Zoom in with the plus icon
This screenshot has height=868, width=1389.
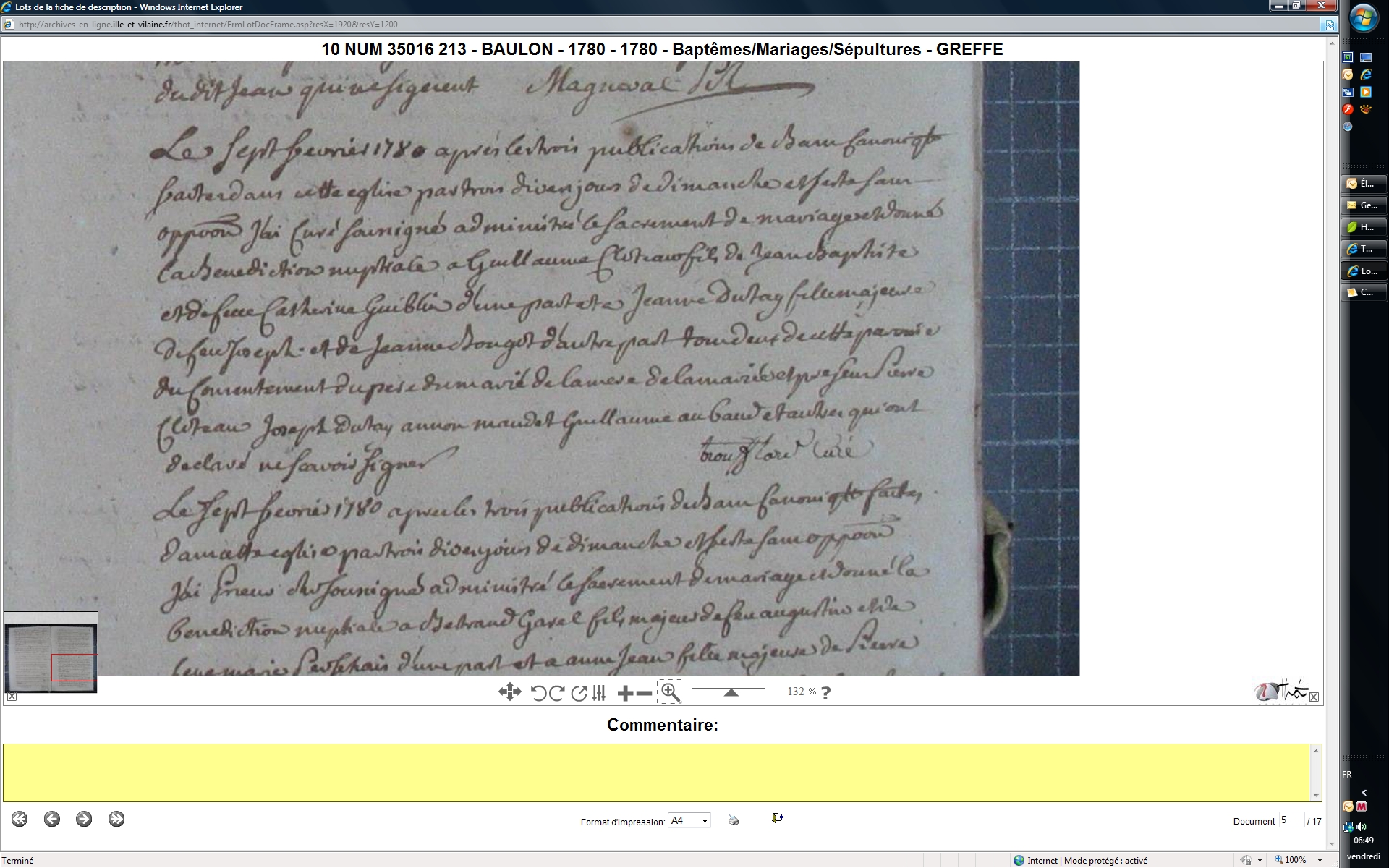click(x=625, y=693)
